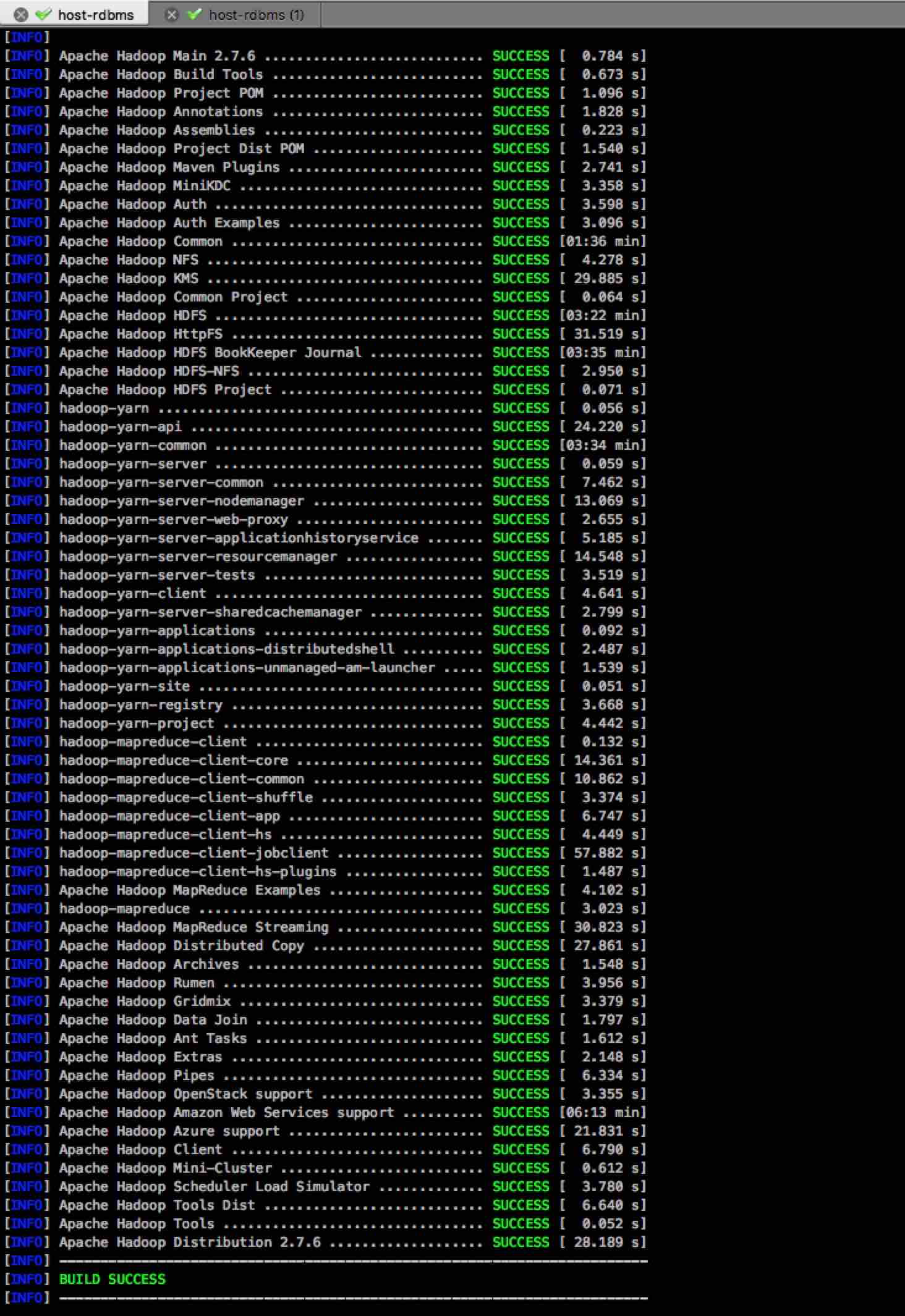Image resolution: width=905 pixels, height=1316 pixels.
Task: Click the Apache Hadoop Main 2.7.6 line
Action: click(x=157, y=56)
